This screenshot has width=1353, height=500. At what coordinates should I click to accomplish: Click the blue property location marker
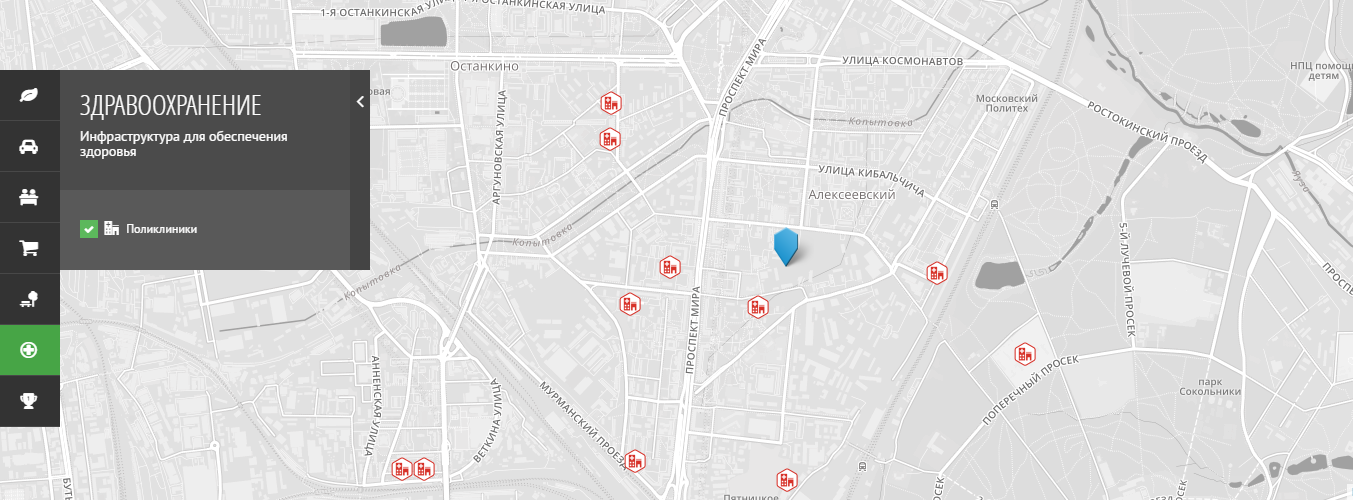[787, 246]
